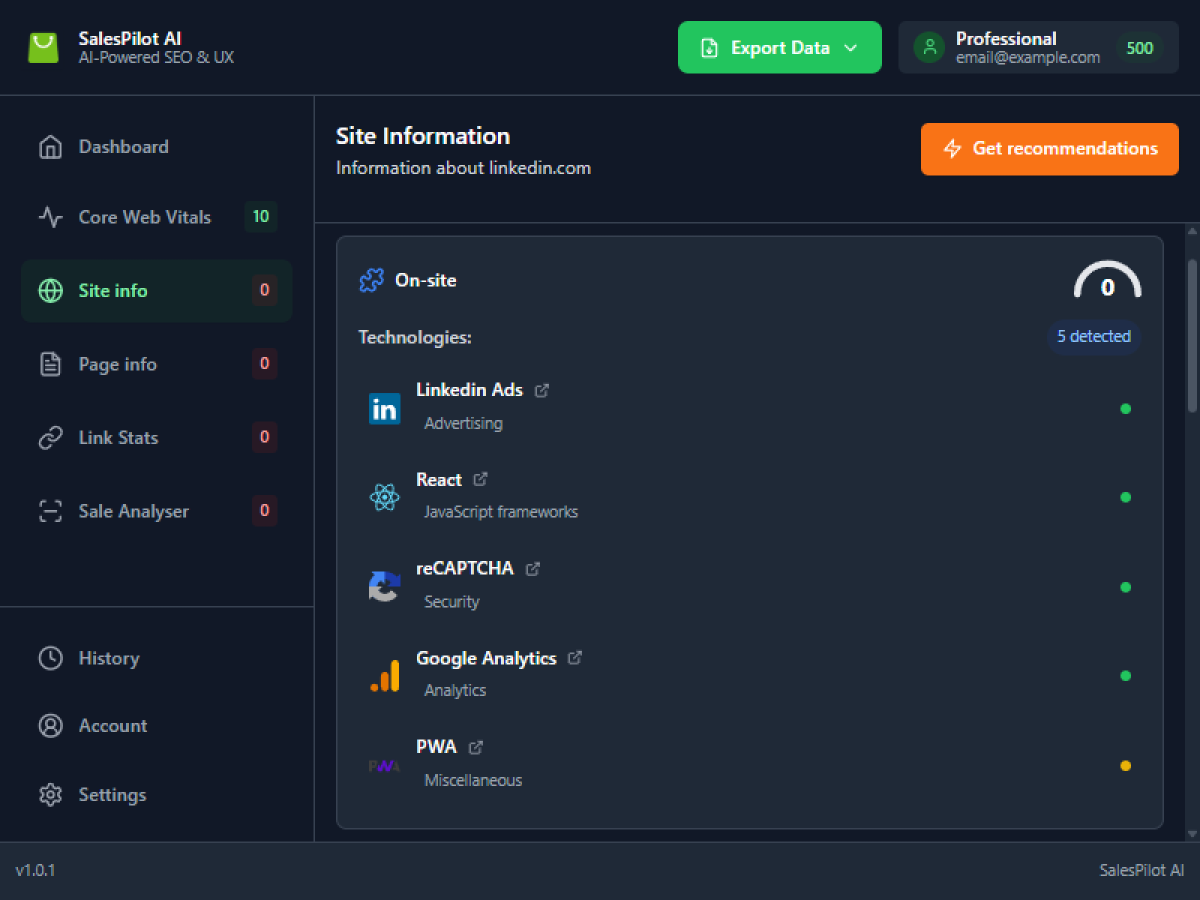Click external link icon beside reCAPTCHA

[x=533, y=569]
